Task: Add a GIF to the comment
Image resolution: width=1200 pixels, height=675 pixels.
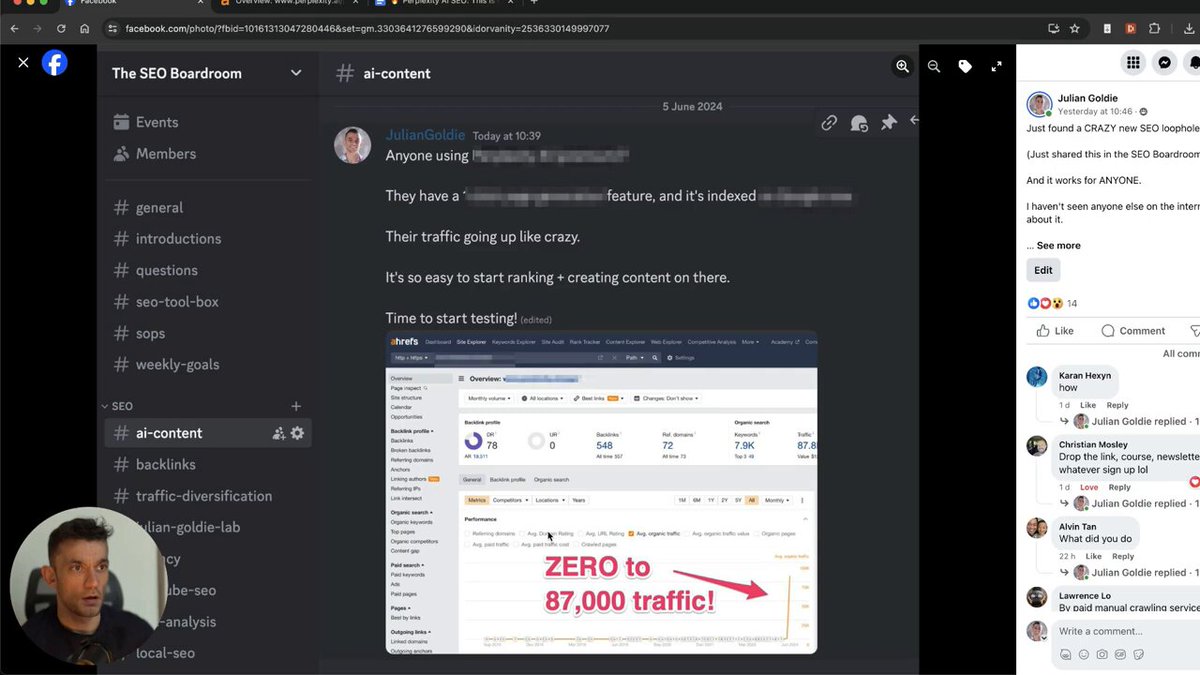Action: pyautogui.click(x=1120, y=655)
